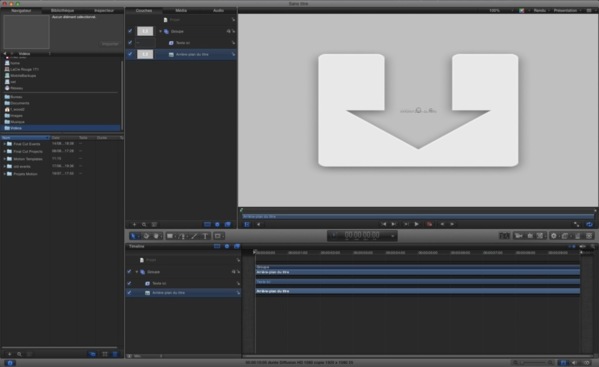The width and height of the screenshot is (599, 367).
Task: Collapse Groupe in the Timeline layer list
Action: 137,272
